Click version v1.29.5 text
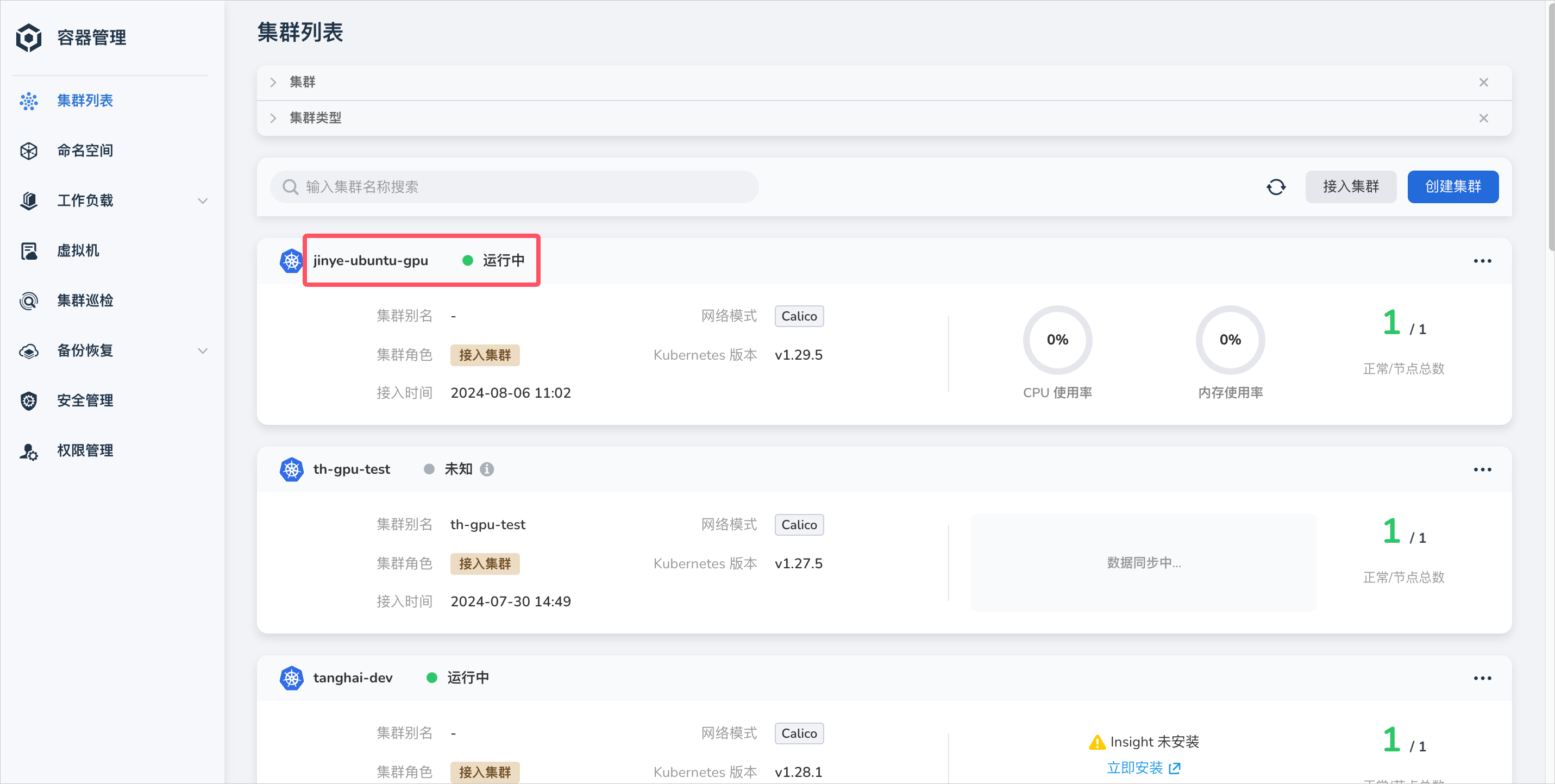This screenshot has width=1555, height=784. 798,355
